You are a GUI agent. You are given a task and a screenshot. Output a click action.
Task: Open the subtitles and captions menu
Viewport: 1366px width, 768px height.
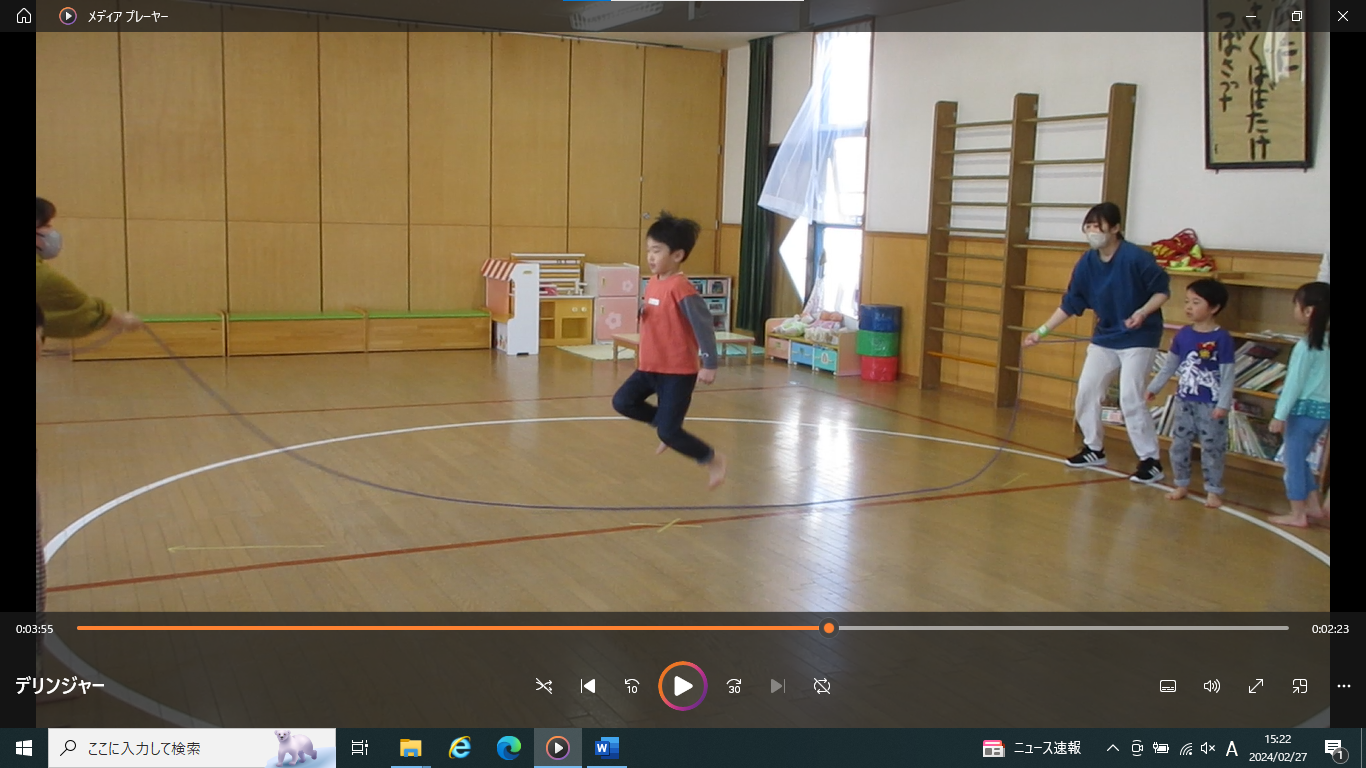coord(1167,686)
